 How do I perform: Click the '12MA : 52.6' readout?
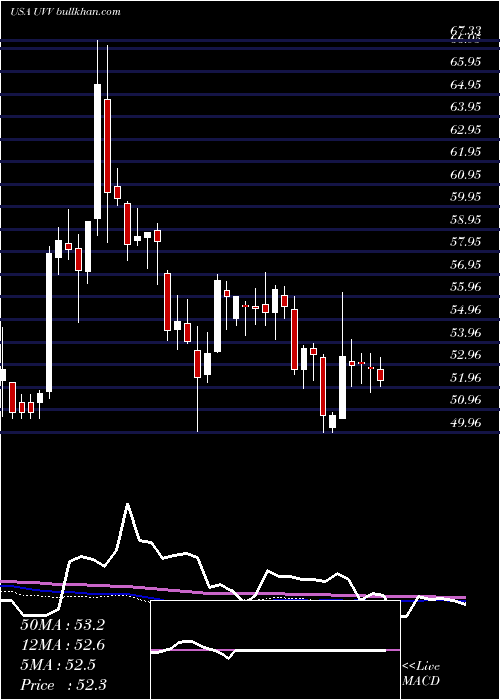pos(62,645)
